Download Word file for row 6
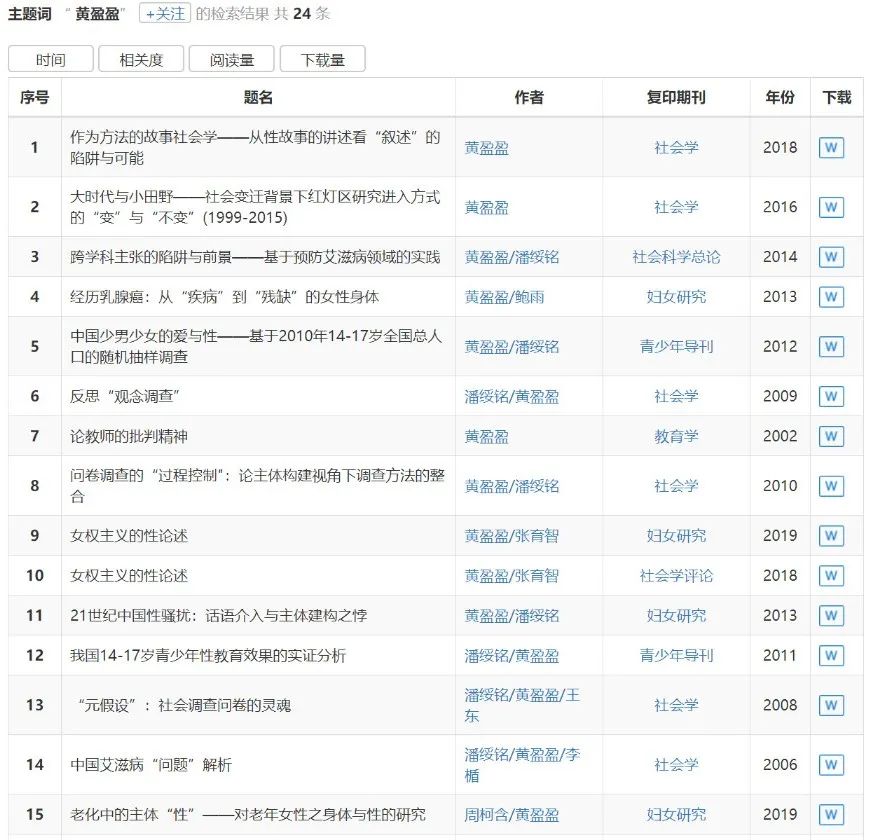 pyautogui.click(x=831, y=396)
